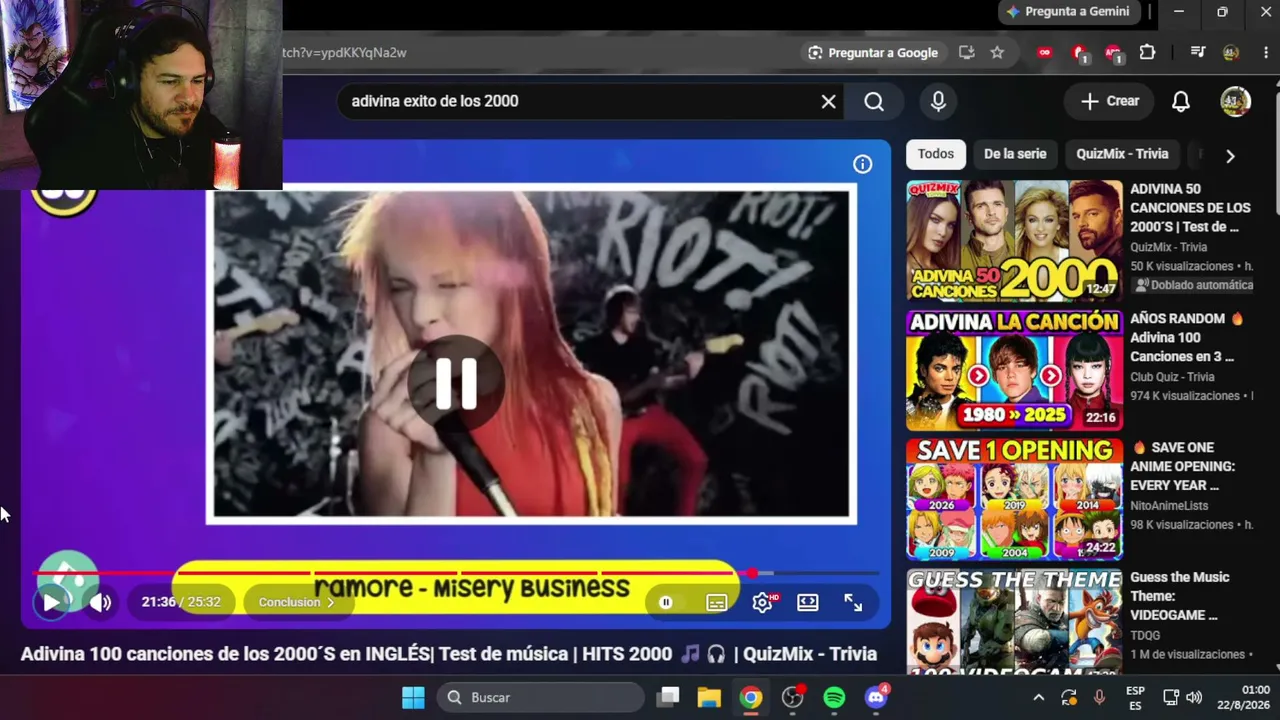The image size is (1280, 720).
Task: Clear the YouTube search box
Action: pyautogui.click(x=828, y=101)
